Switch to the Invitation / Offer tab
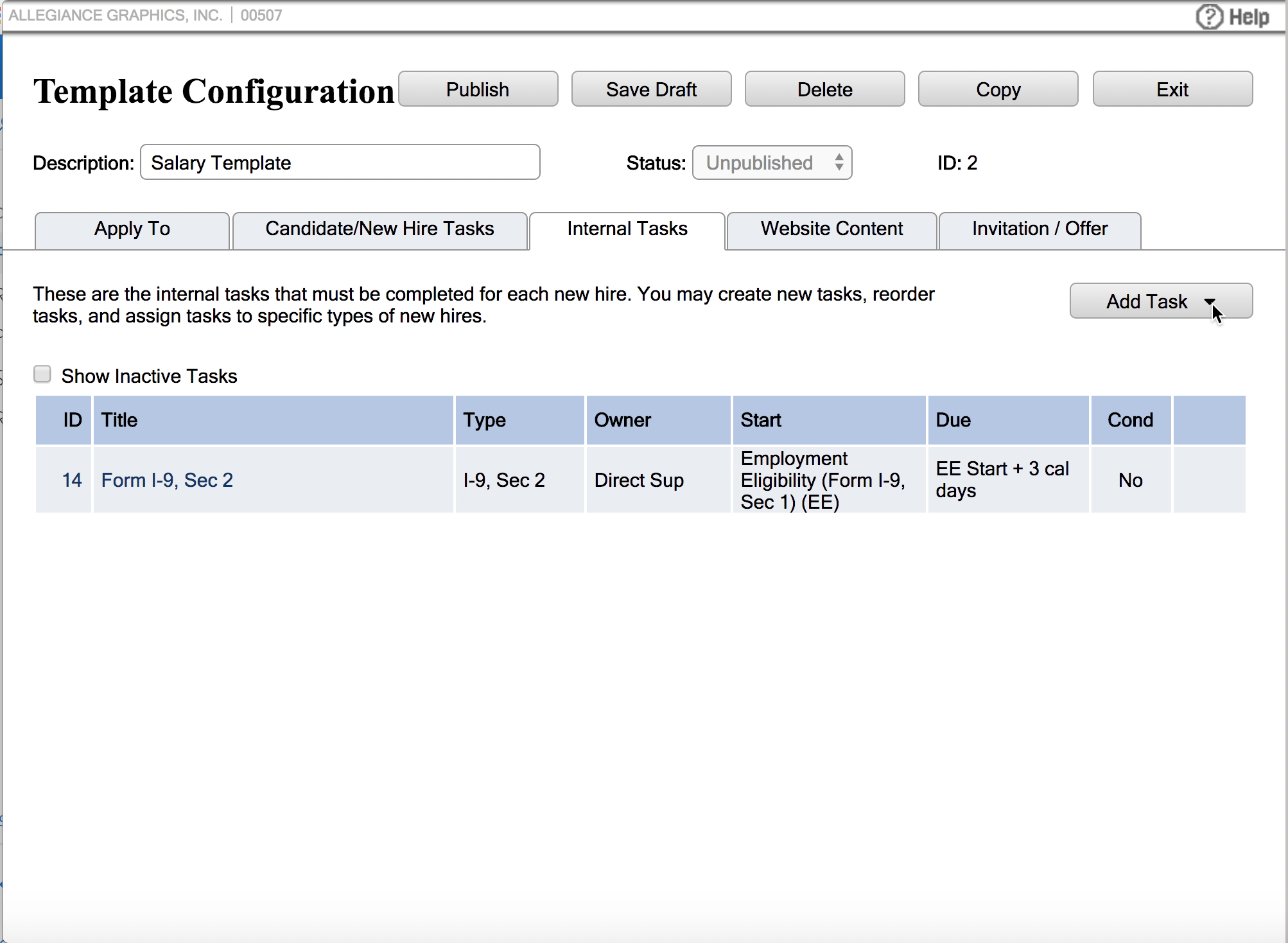 coord(1040,229)
